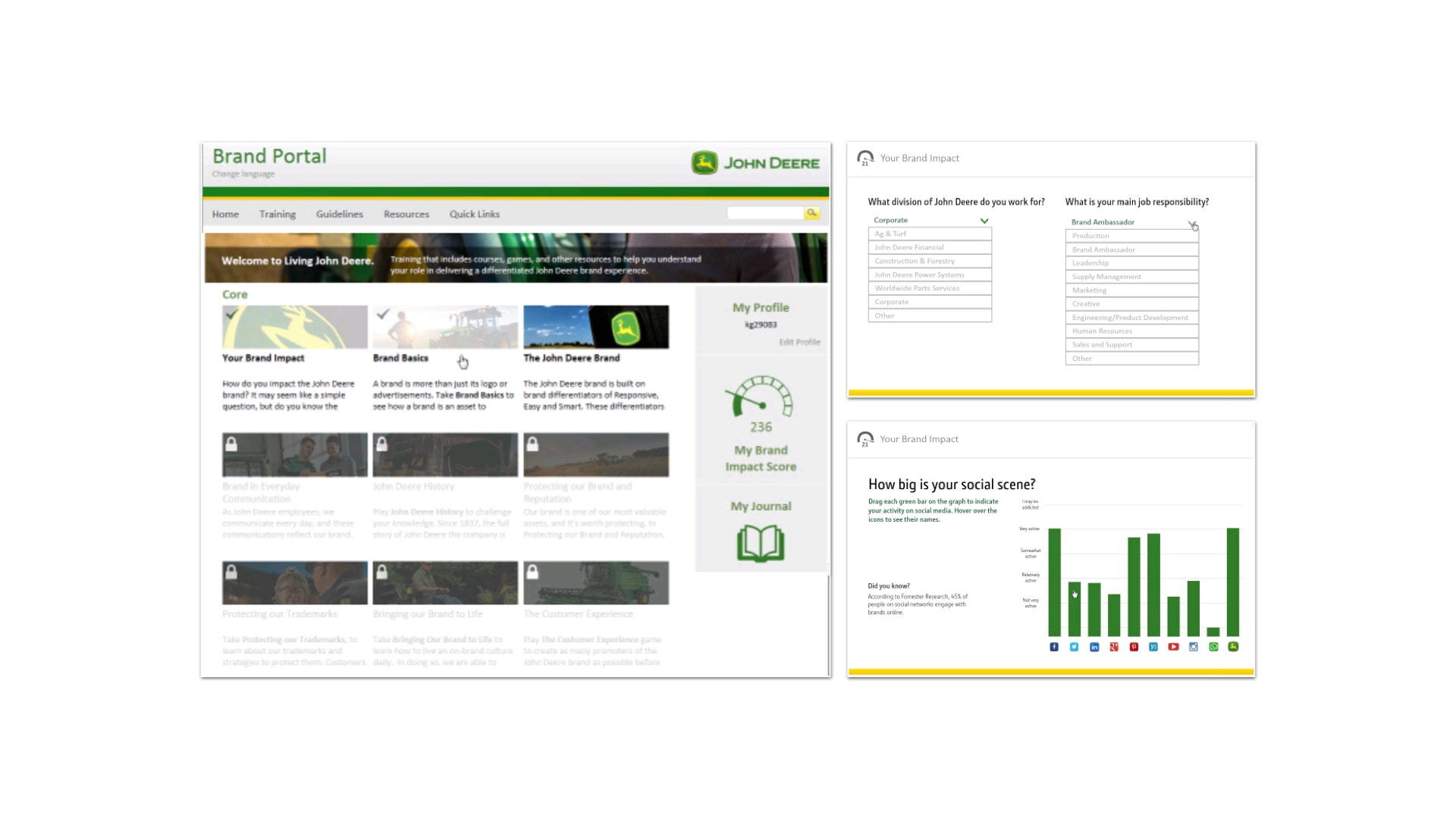Click the WhatsApp icon under the graph

pyautogui.click(x=1213, y=647)
